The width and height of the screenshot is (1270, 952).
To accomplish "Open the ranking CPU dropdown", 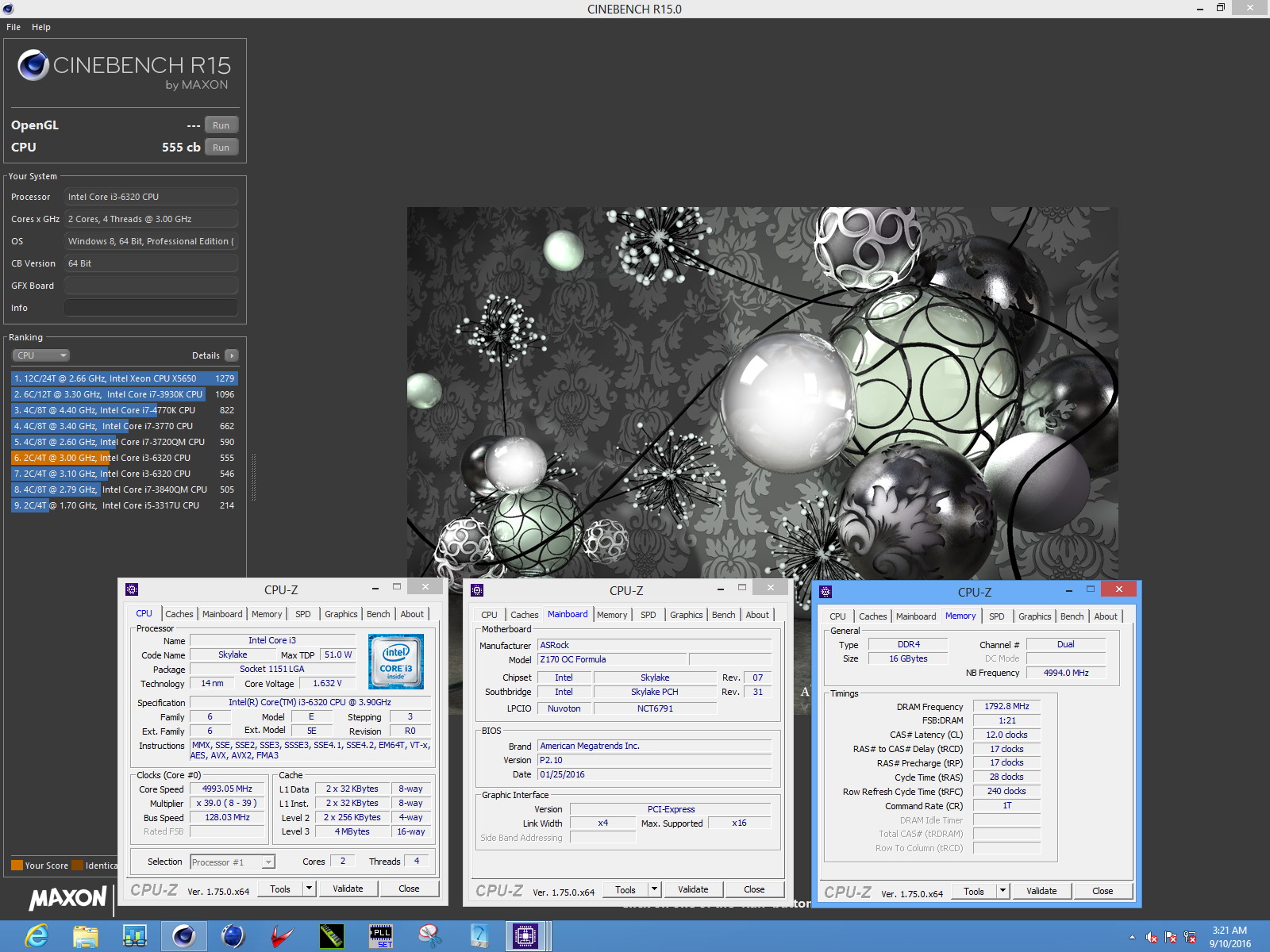I will [41, 355].
